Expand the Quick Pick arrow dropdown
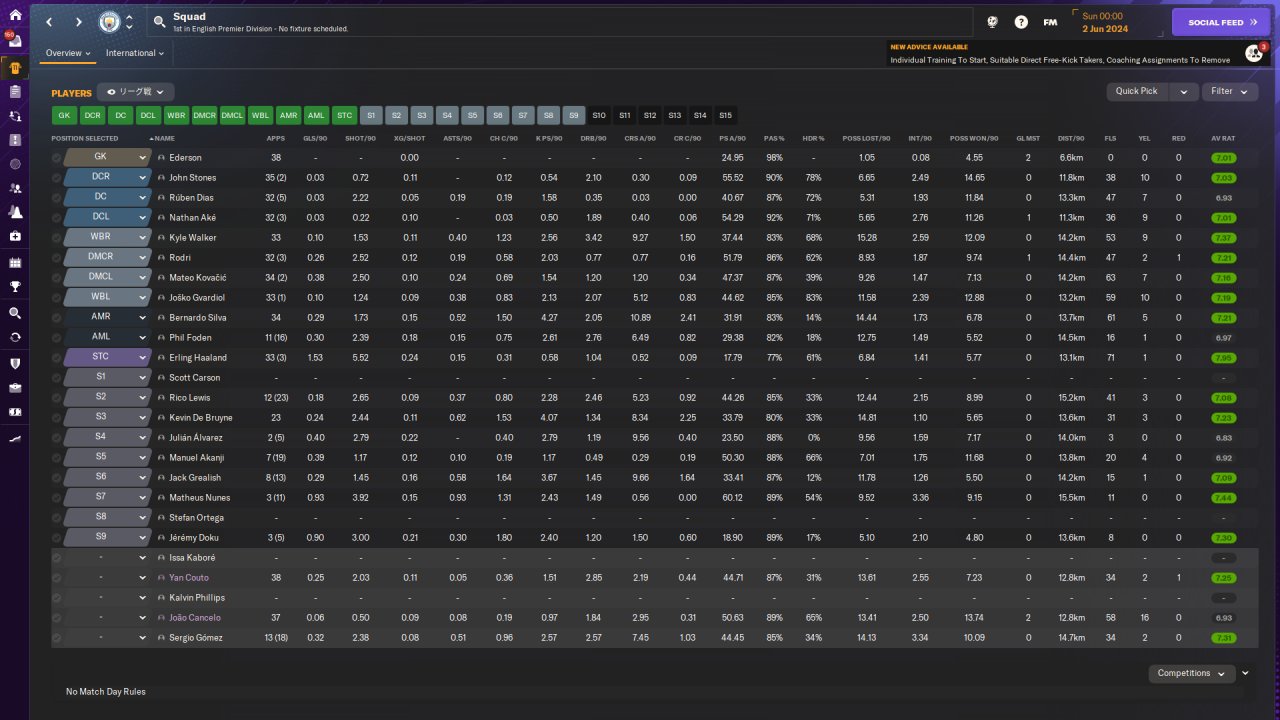The height and width of the screenshot is (720, 1280). pyautogui.click(x=1184, y=91)
